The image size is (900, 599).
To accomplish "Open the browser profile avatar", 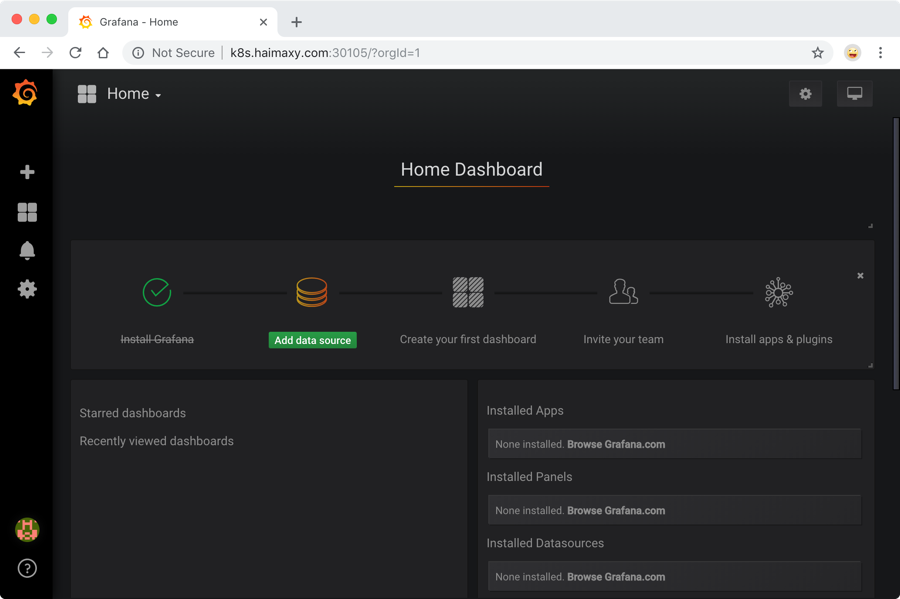I will [x=852, y=53].
